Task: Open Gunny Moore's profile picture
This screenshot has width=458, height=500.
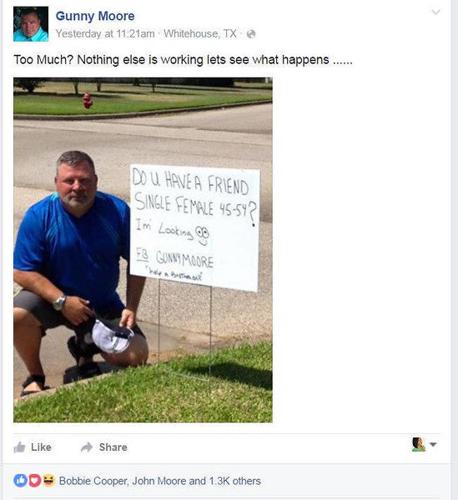Action: point(31,24)
